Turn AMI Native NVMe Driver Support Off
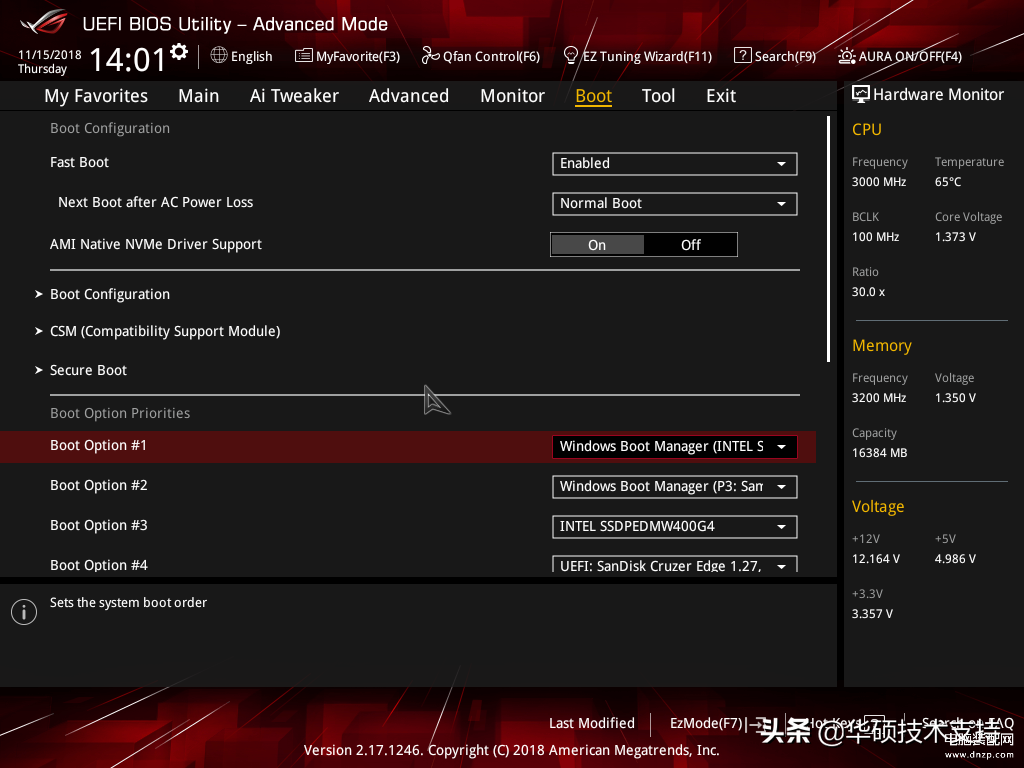The image size is (1024, 768). pyautogui.click(x=690, y=245)
